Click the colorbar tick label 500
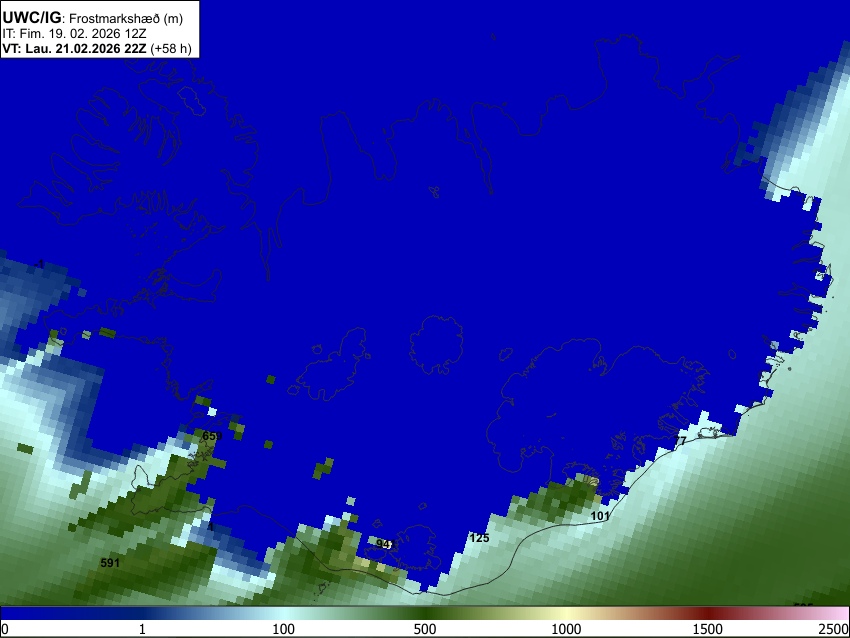 pyautogui.click(x=425, y=629)
